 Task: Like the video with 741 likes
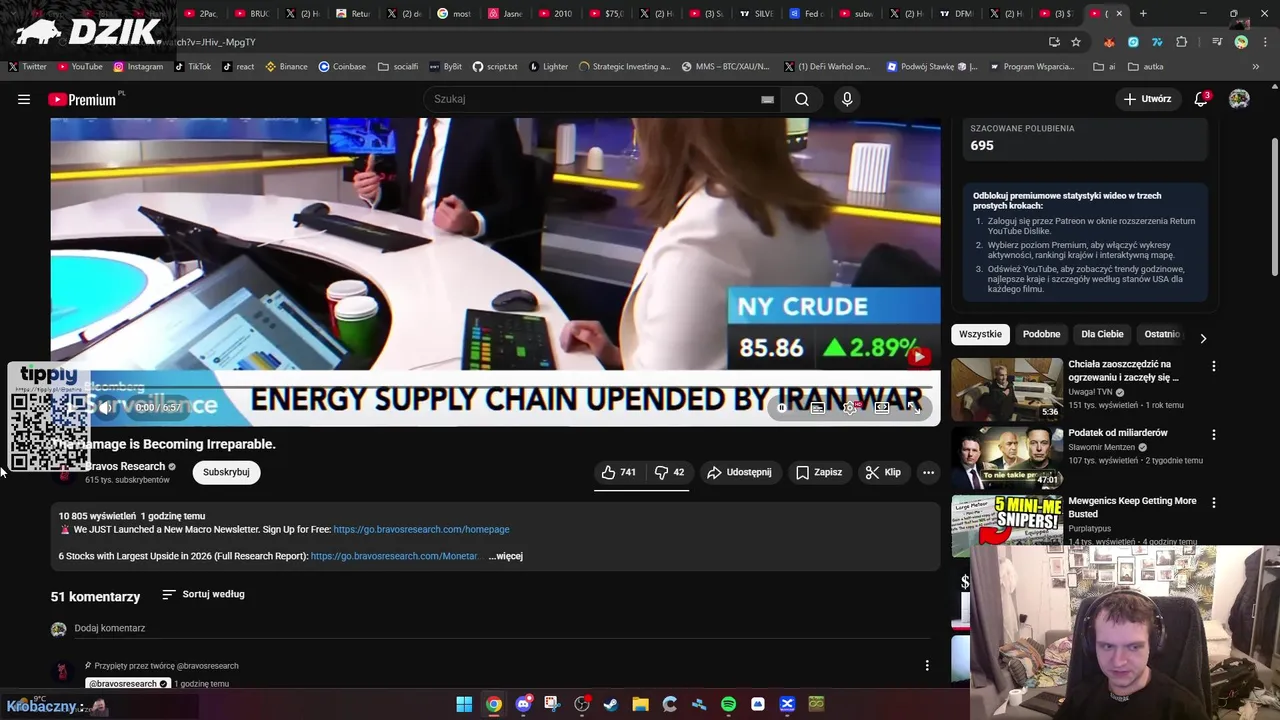coord(619,472)
